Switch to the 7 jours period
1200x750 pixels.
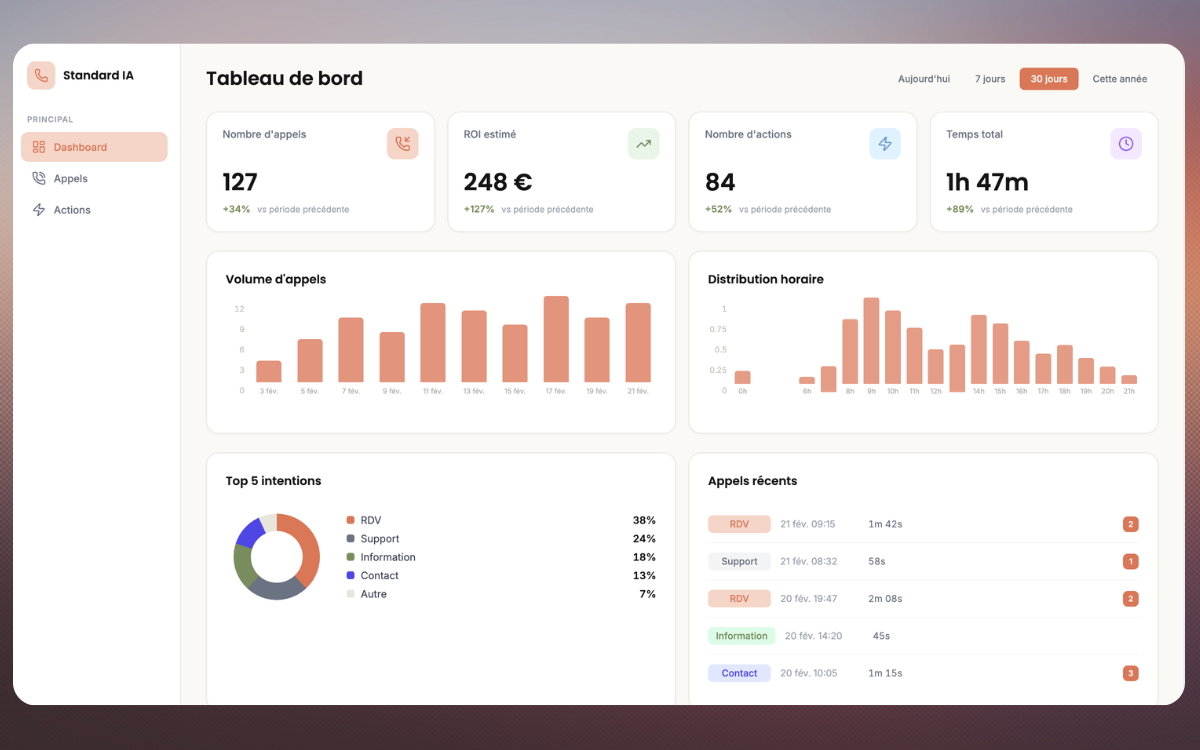click(990, 79)
